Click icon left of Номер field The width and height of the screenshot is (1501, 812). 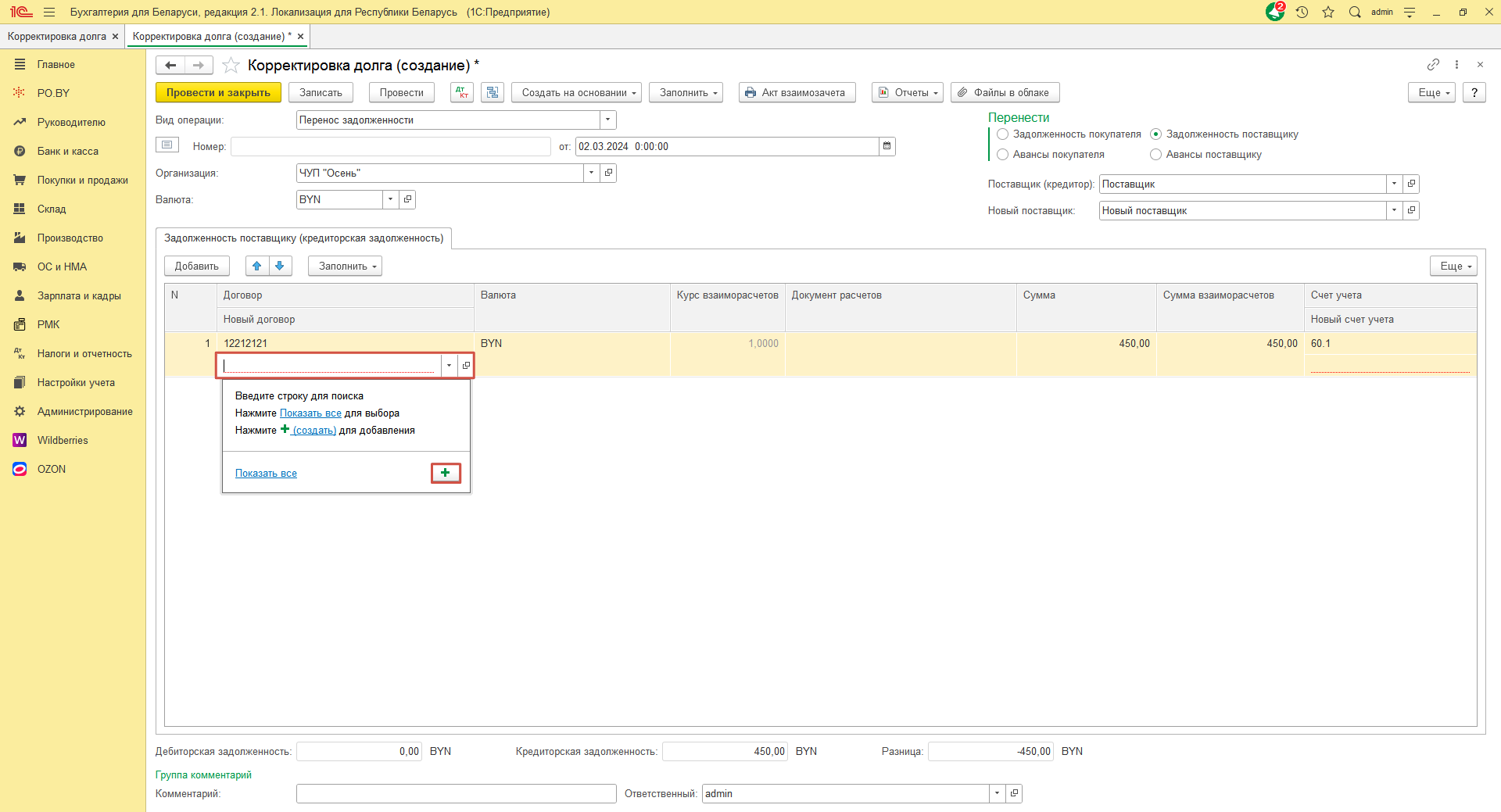coord(167,145)
